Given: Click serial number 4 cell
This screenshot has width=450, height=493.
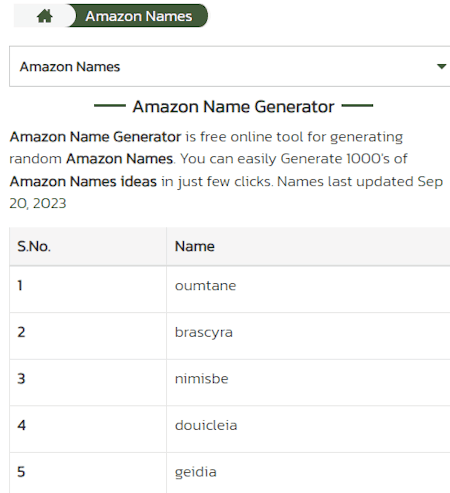Looking at the screenshot, I should coord(88,429).
